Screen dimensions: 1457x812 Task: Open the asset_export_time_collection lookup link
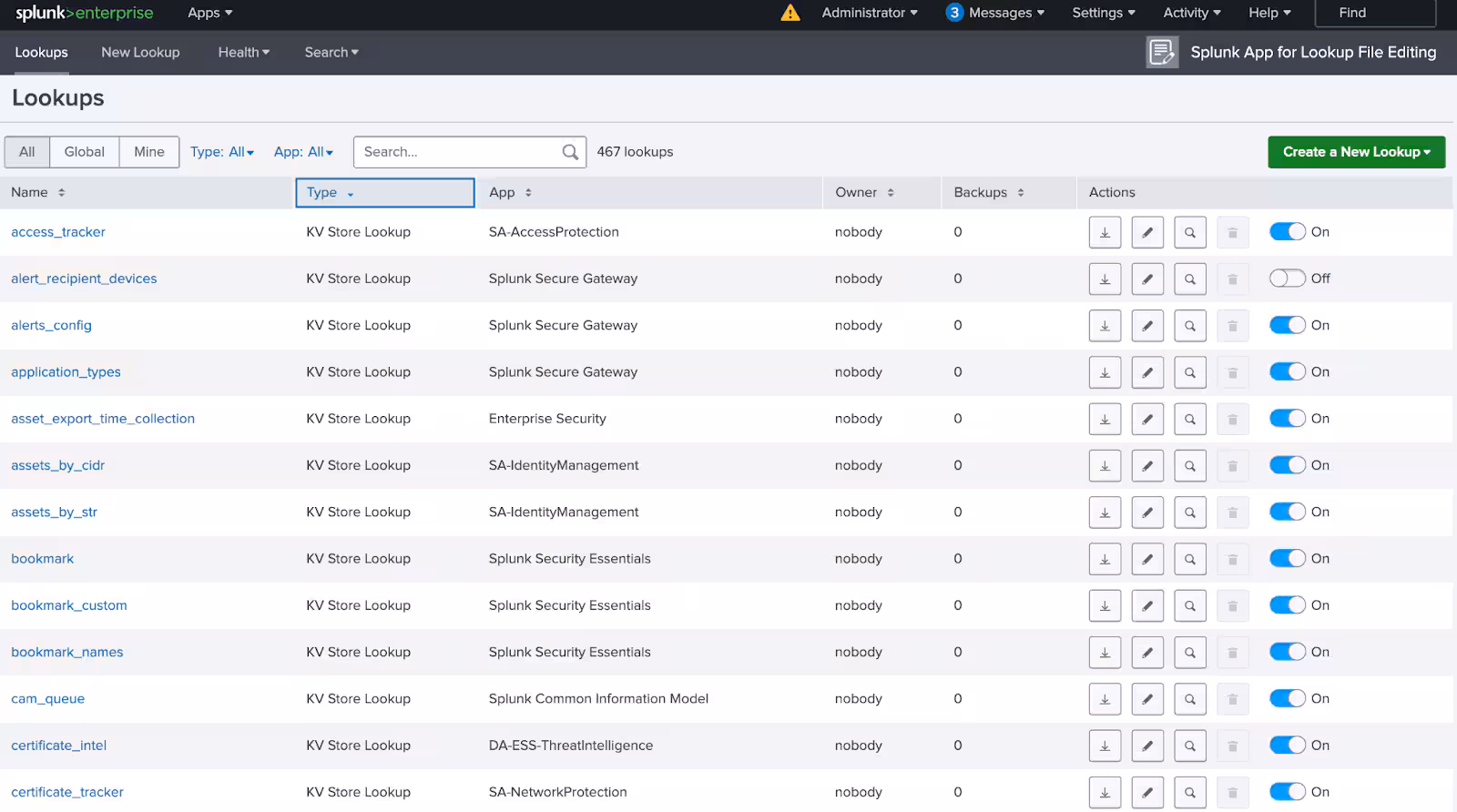[x=103, y=419]
